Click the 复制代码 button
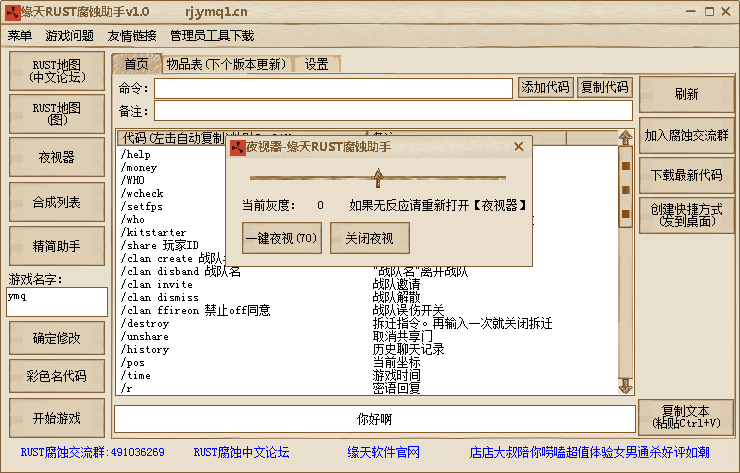 point(605,87)
